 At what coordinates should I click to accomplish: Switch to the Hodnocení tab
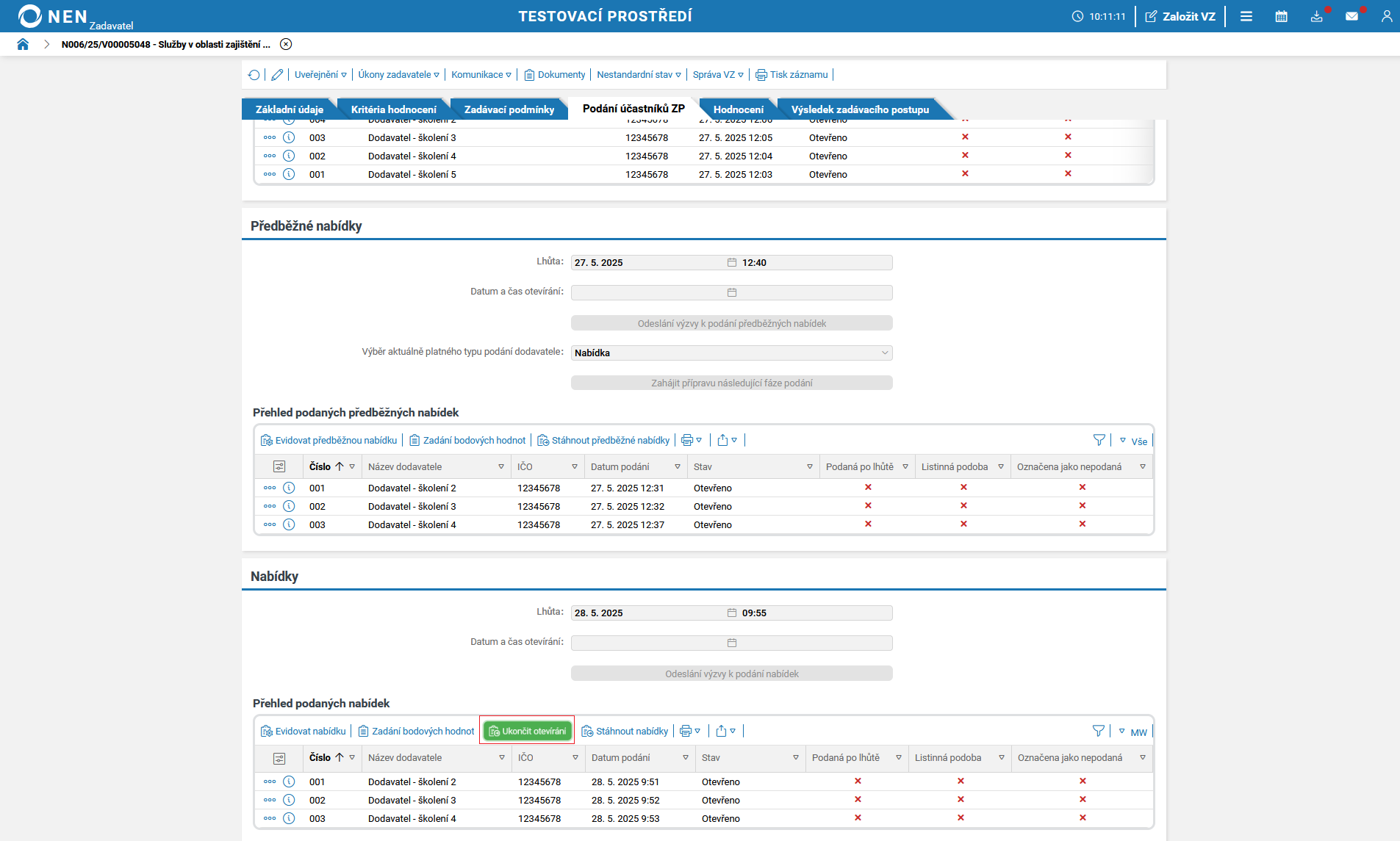coord(738,109)
